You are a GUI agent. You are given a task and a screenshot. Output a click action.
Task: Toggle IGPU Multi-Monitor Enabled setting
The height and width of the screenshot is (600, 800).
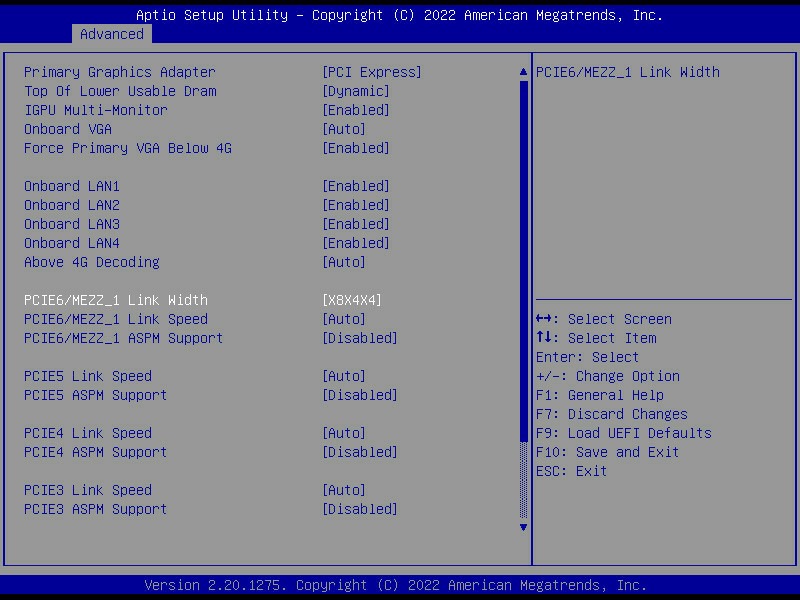[355, 110]
